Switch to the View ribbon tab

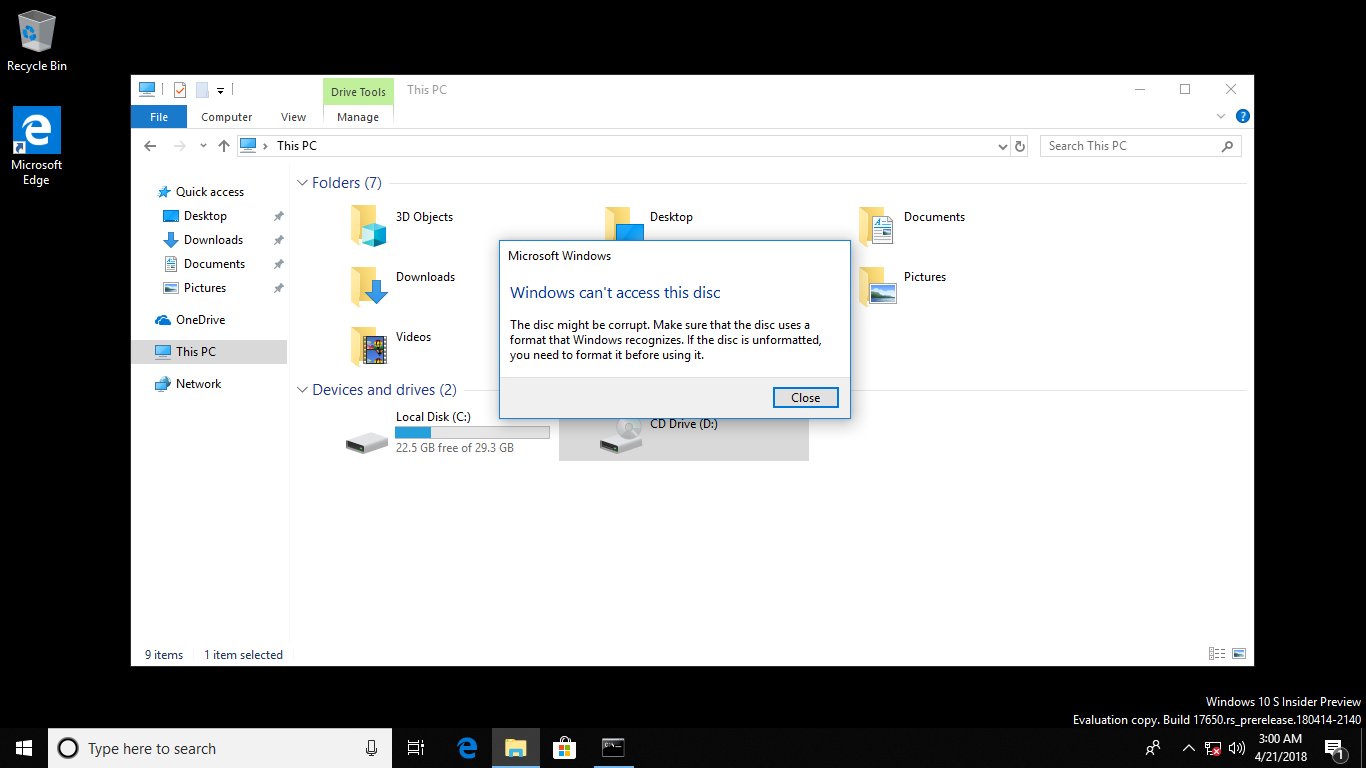(294, 117)
